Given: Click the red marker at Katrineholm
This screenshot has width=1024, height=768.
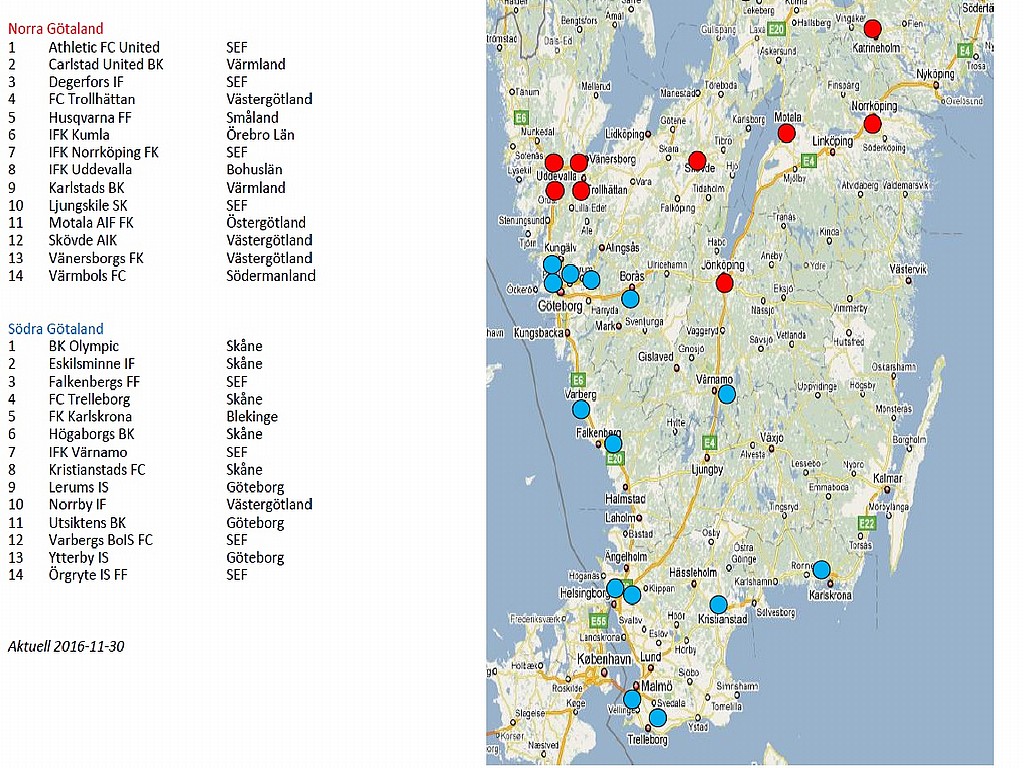Looking at the screenshot, I should [872, 29].
